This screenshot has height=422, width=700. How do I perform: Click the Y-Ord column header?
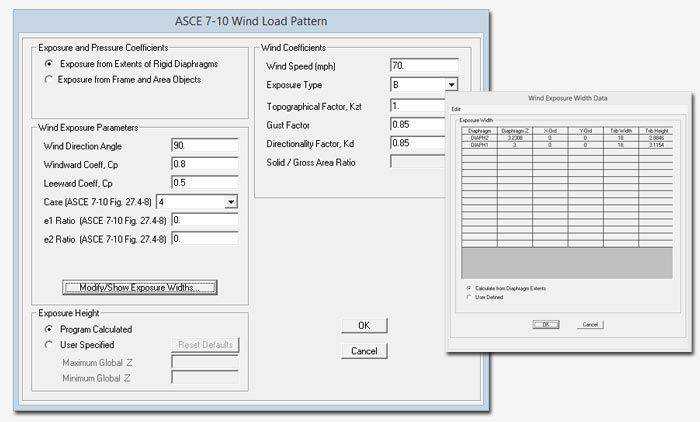point(585,131)
